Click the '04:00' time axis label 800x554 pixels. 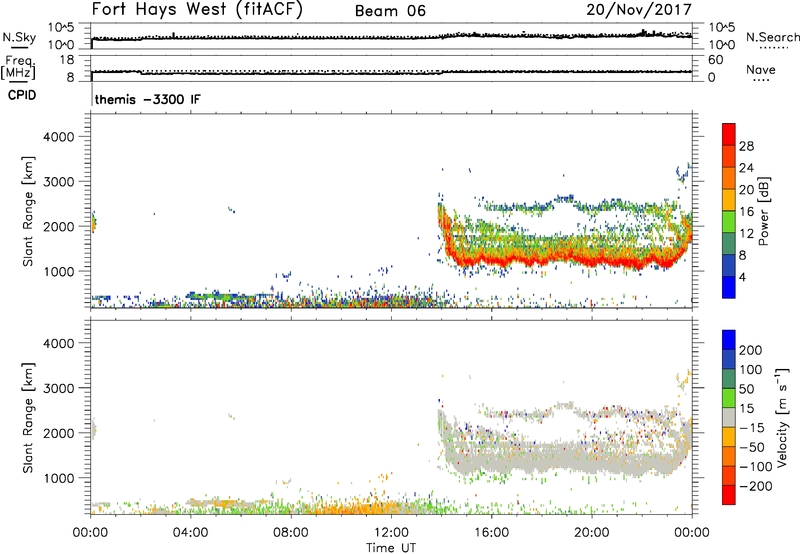190,533
